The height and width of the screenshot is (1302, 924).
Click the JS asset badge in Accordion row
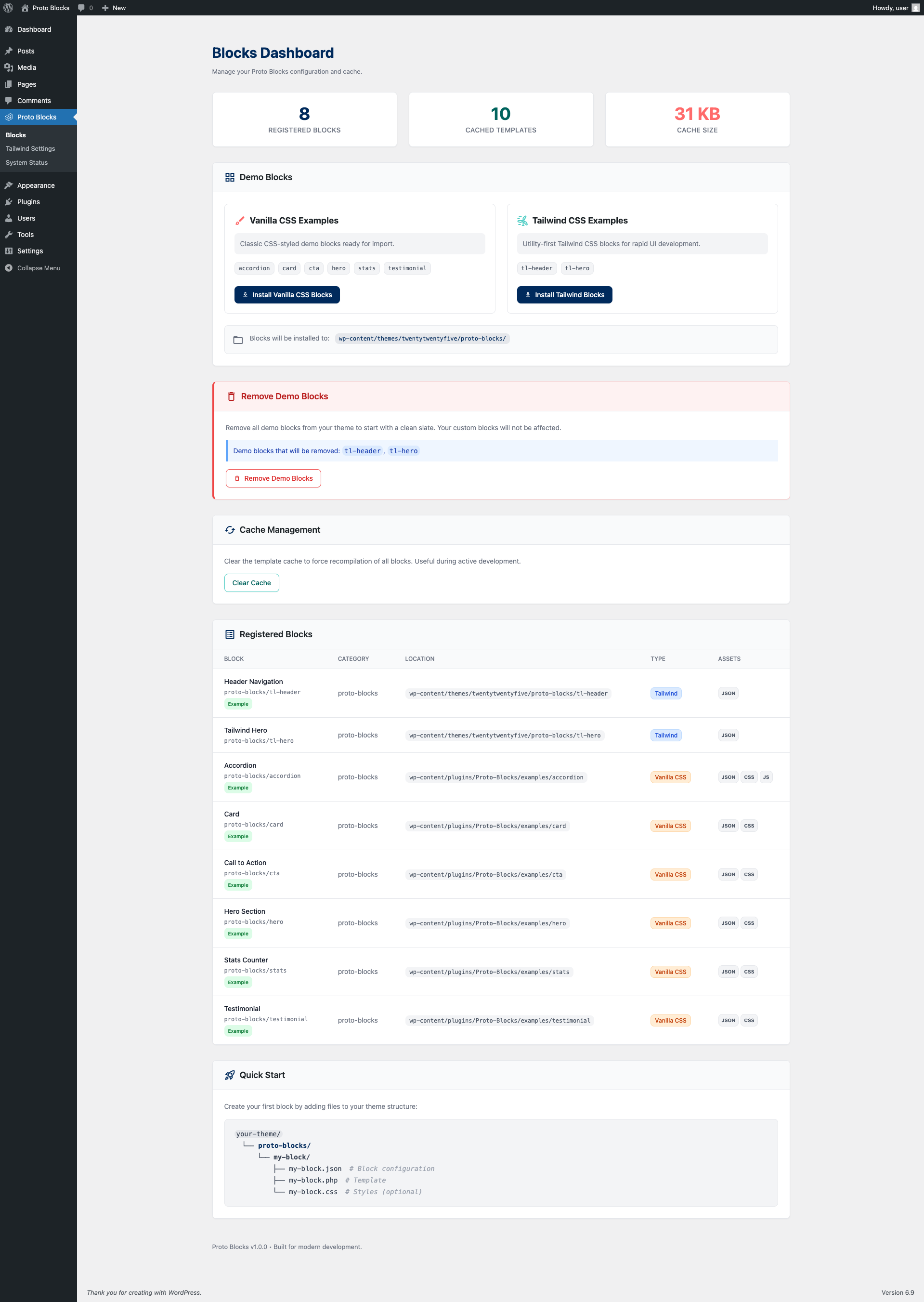tap(766, 777)
